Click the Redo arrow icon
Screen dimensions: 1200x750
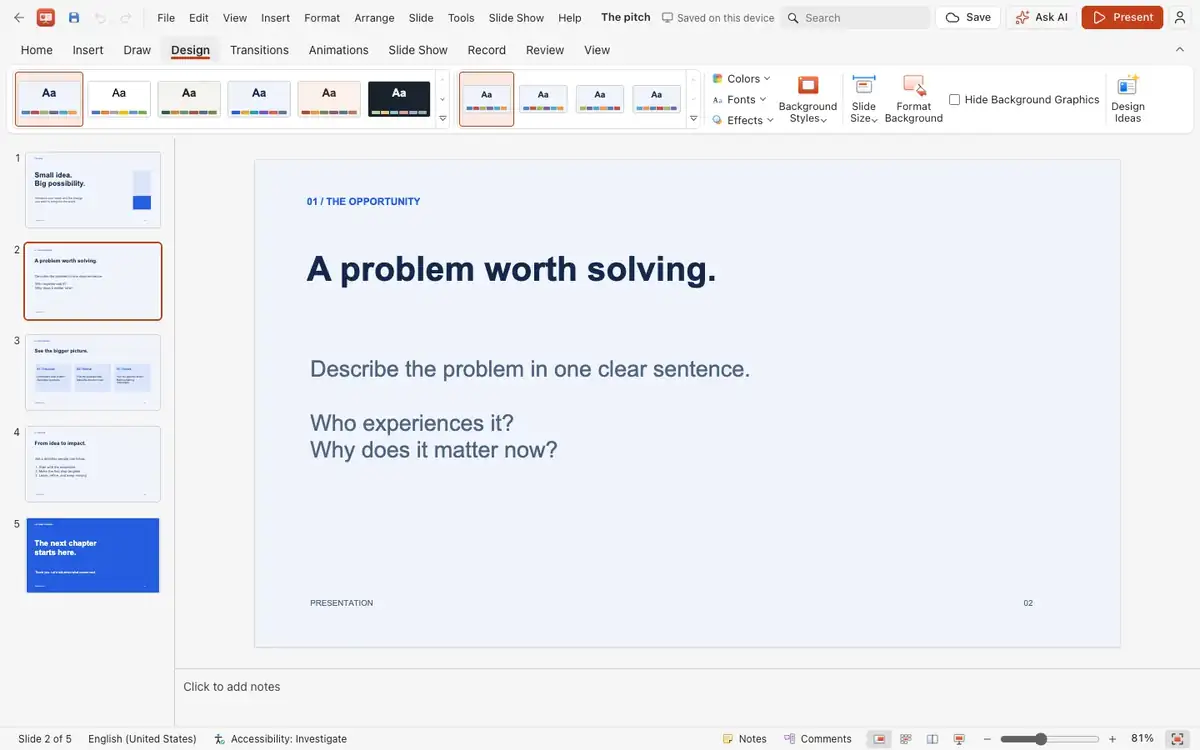[126, 18]
